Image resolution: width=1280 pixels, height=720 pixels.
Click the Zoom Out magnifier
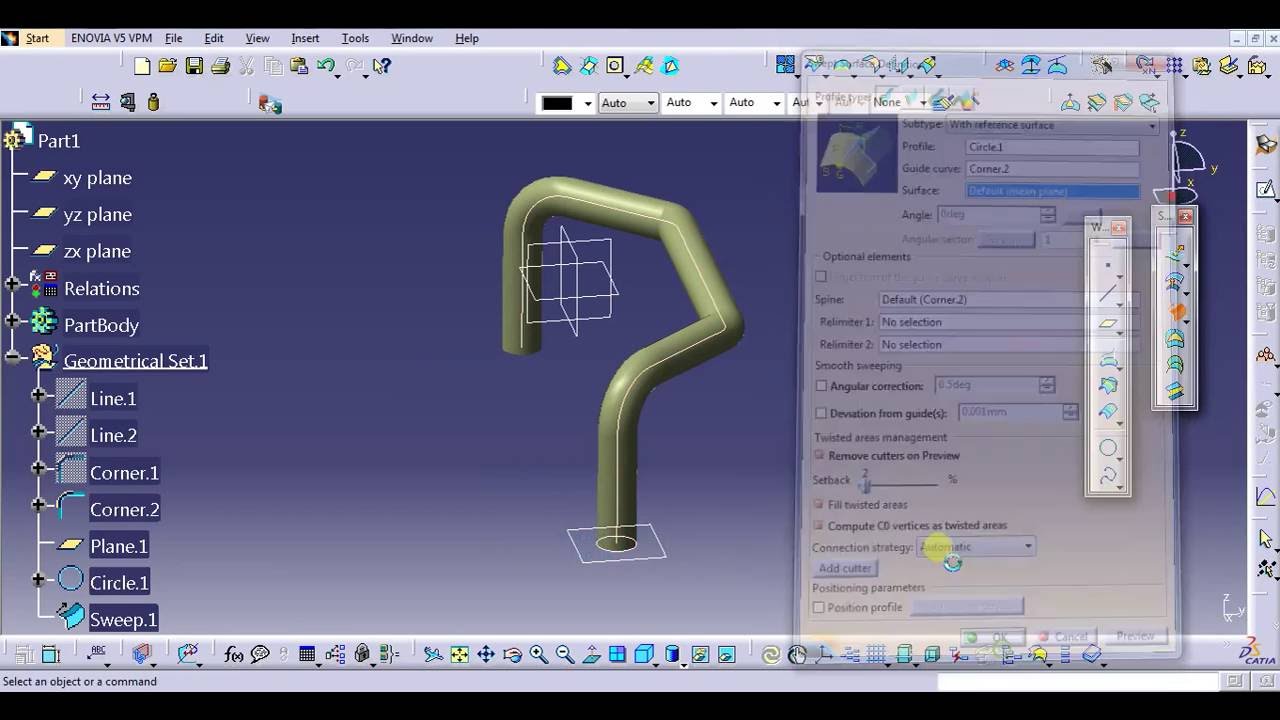tap(564, 655)
